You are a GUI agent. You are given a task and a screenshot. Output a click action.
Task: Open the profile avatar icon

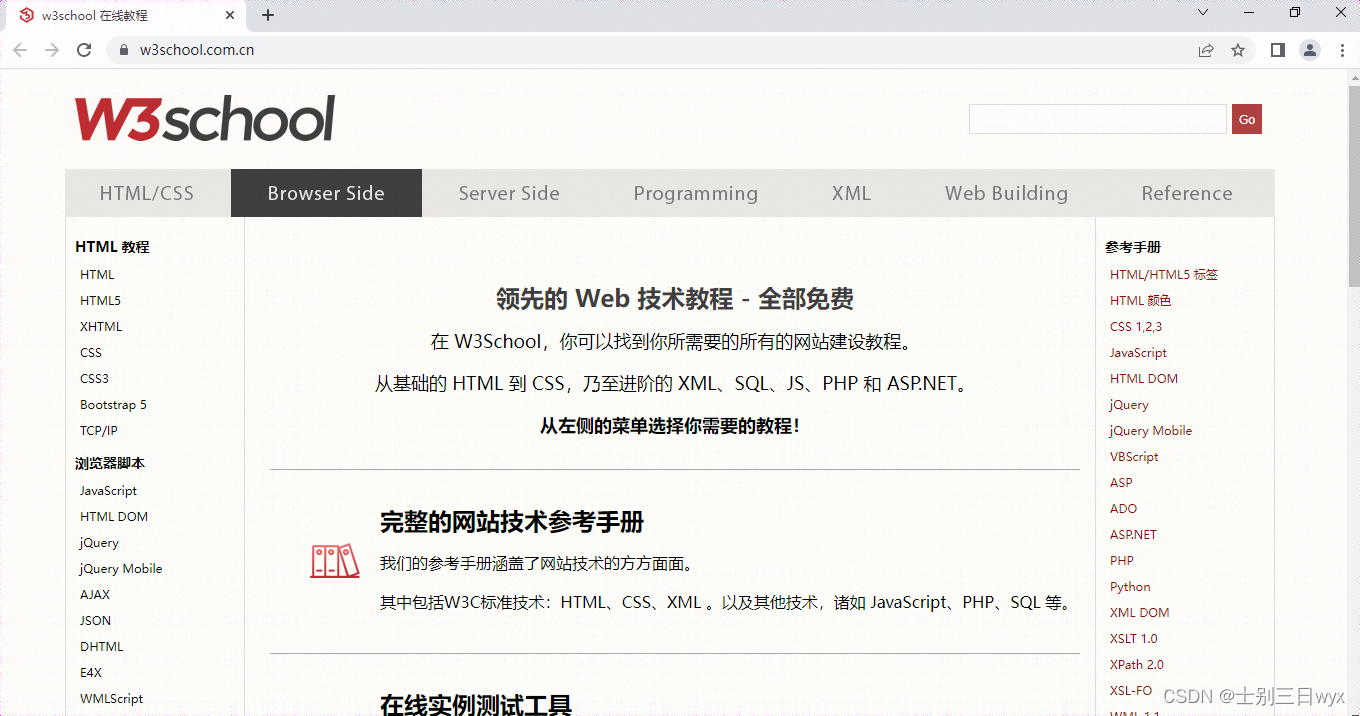coord(1310,50)
